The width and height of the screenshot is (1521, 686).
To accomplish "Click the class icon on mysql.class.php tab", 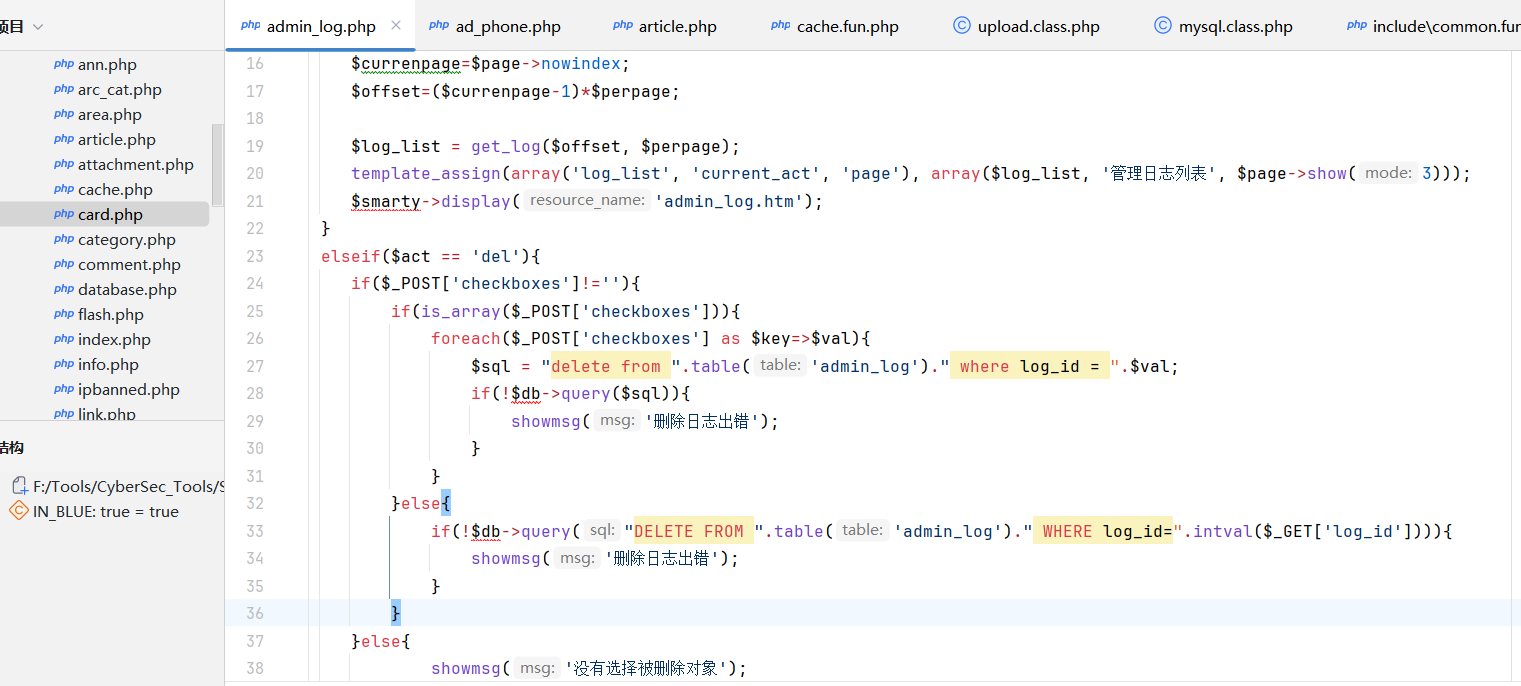I will 1162,26.
